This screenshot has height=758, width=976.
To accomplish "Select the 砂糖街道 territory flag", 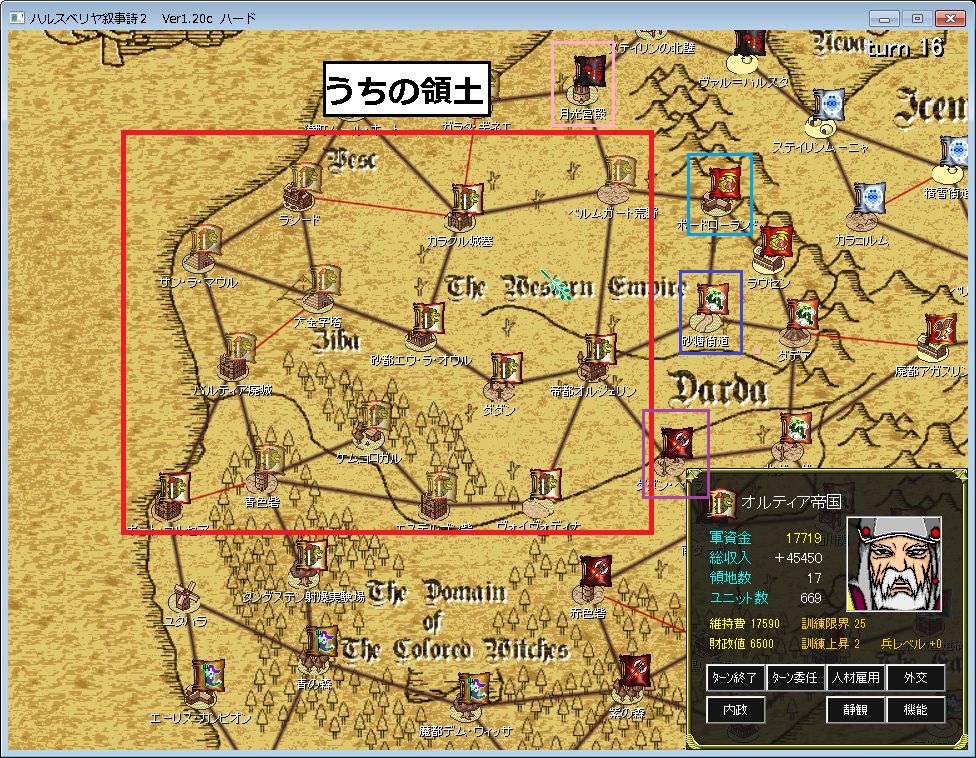I will click(712, 299).
